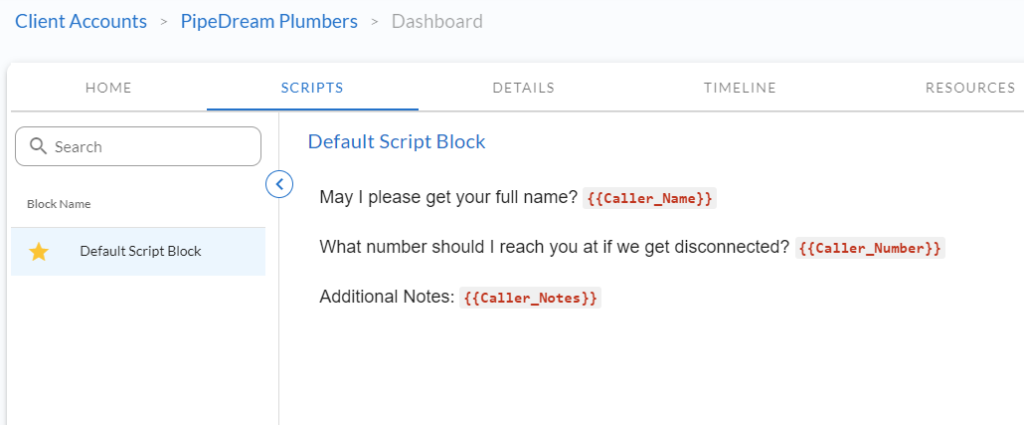
Task: Click the magnifying glass search icon
Action: tap(39, 146)
